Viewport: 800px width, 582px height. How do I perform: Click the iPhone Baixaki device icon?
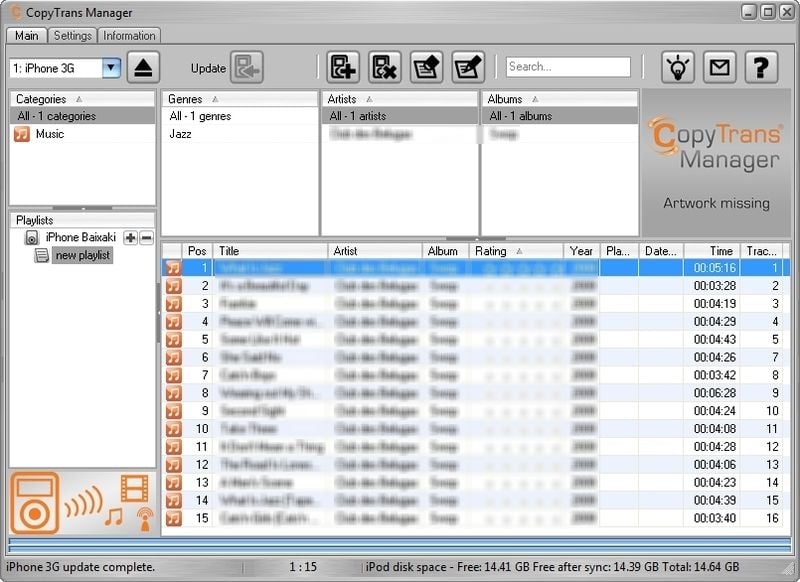click(x=32, y=238)
